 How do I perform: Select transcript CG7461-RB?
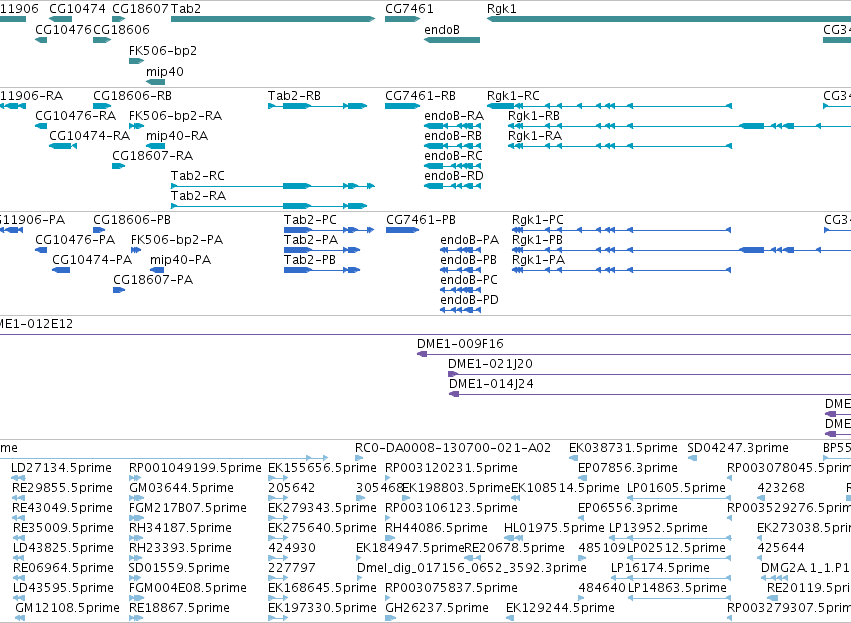click(402, 106)
